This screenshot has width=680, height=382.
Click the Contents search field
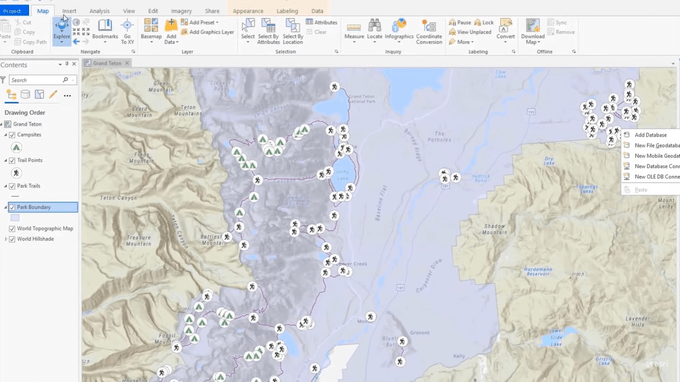36,80
